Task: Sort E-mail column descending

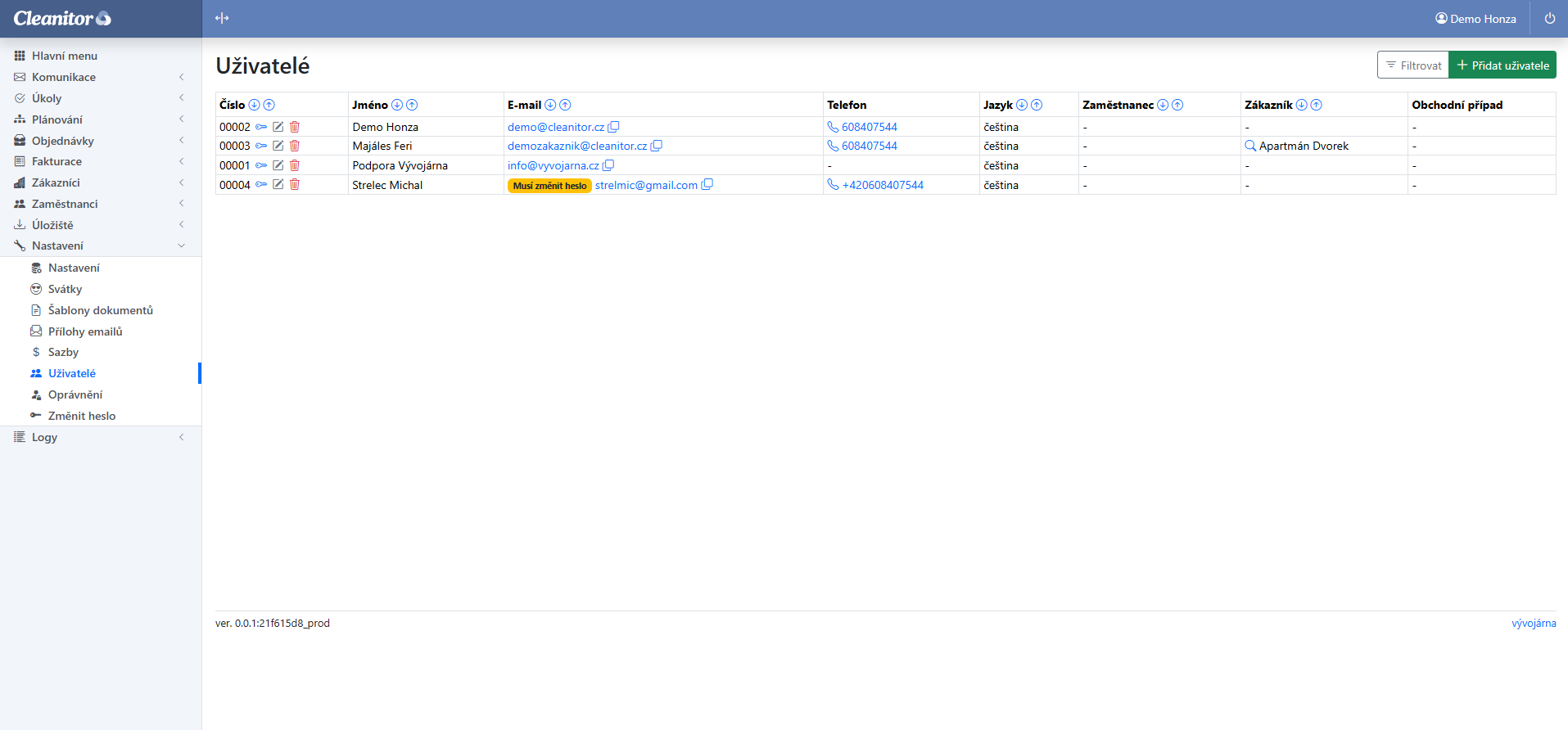Action: [x=550, y=105]
